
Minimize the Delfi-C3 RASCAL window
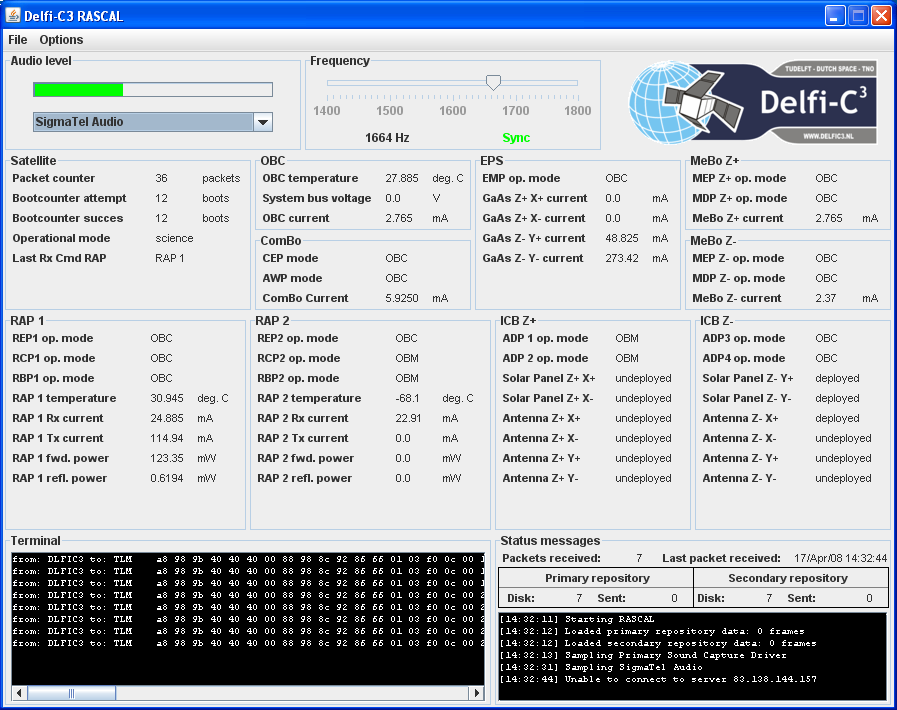click(x=836, y=15)
